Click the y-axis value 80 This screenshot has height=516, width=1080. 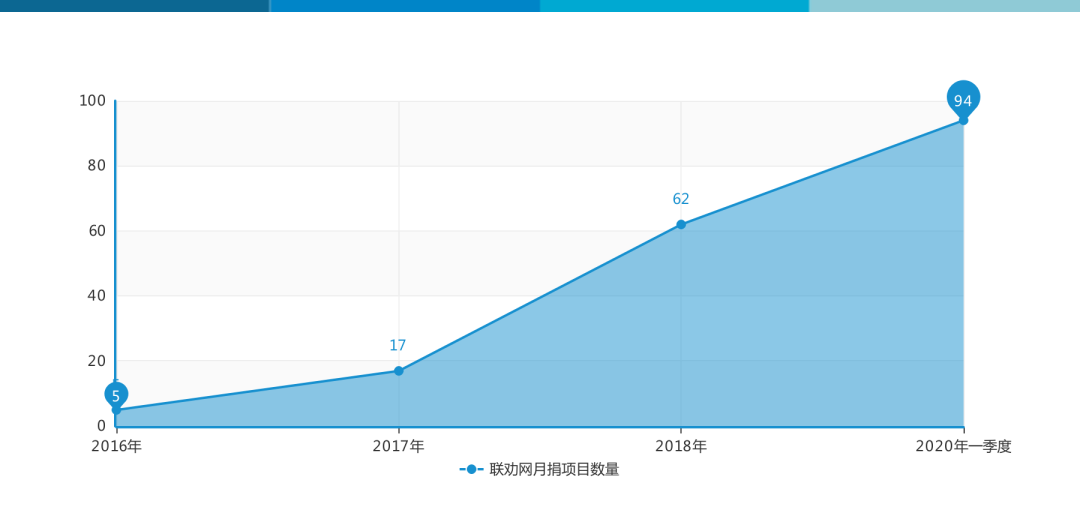tap(96, 166)
